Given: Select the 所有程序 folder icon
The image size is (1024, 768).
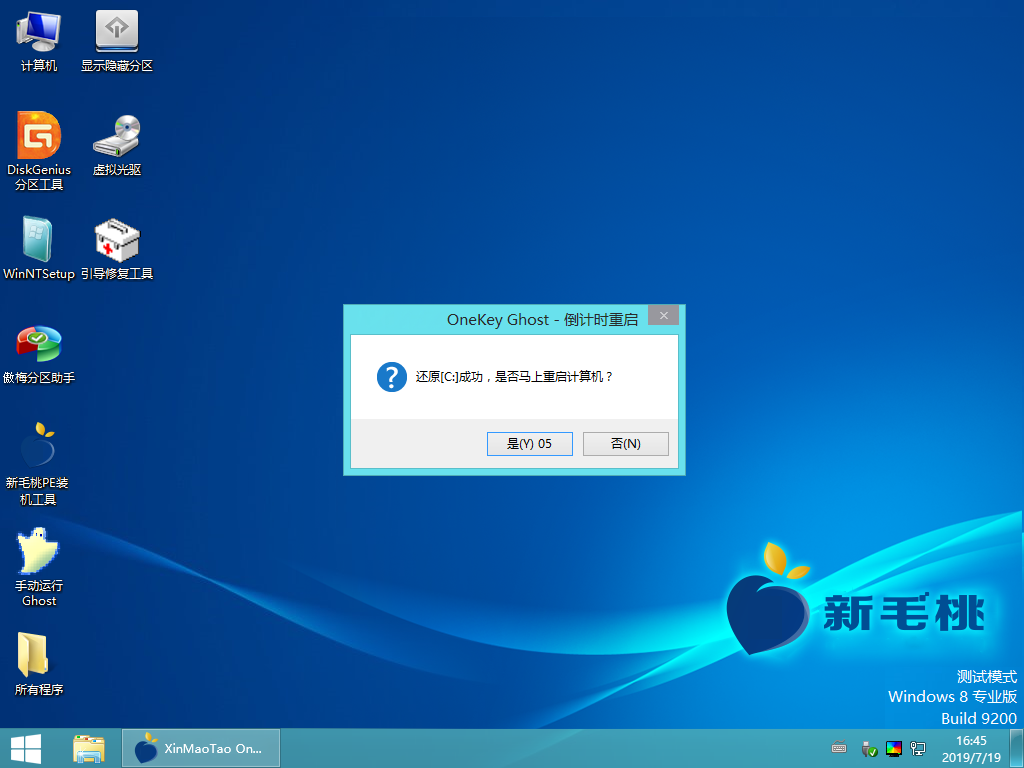Looking at the screenshot, I should tap(39, 664).
